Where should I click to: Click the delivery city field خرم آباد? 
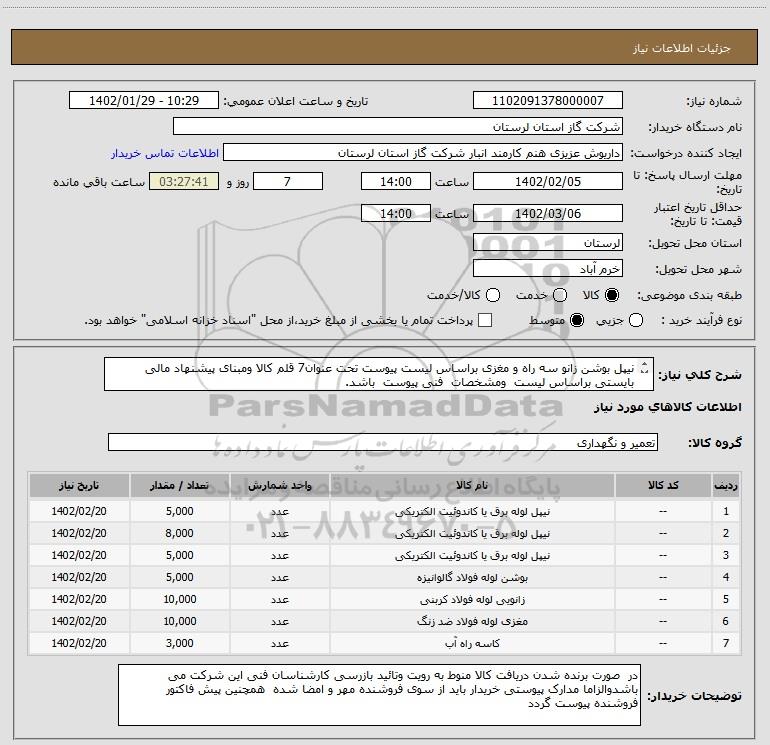click(548, 269)
